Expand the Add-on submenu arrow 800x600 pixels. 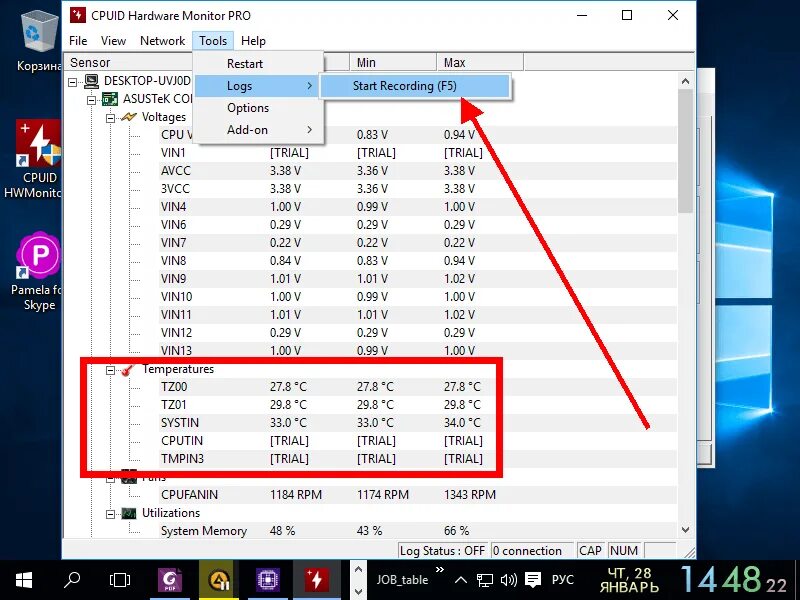[x=309, y=130]
